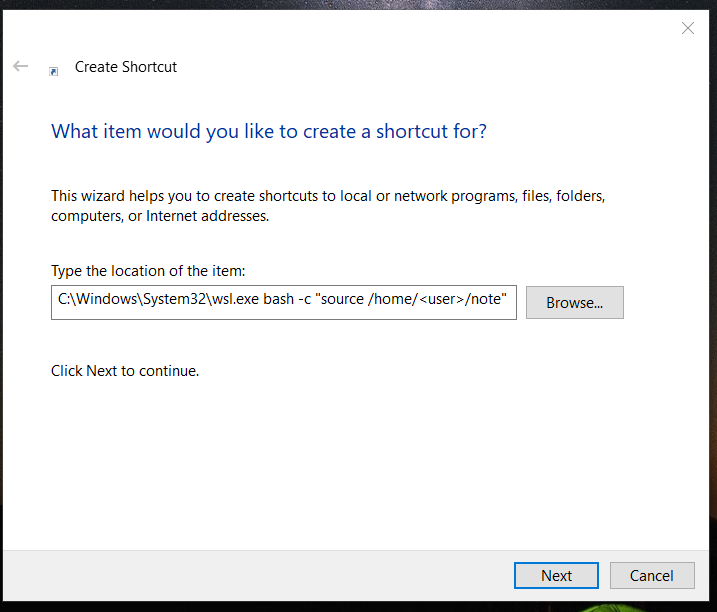Click the 'Click Next to continue' text
The height and width of the screenshot is (612, 717).
tap(125, 371)
